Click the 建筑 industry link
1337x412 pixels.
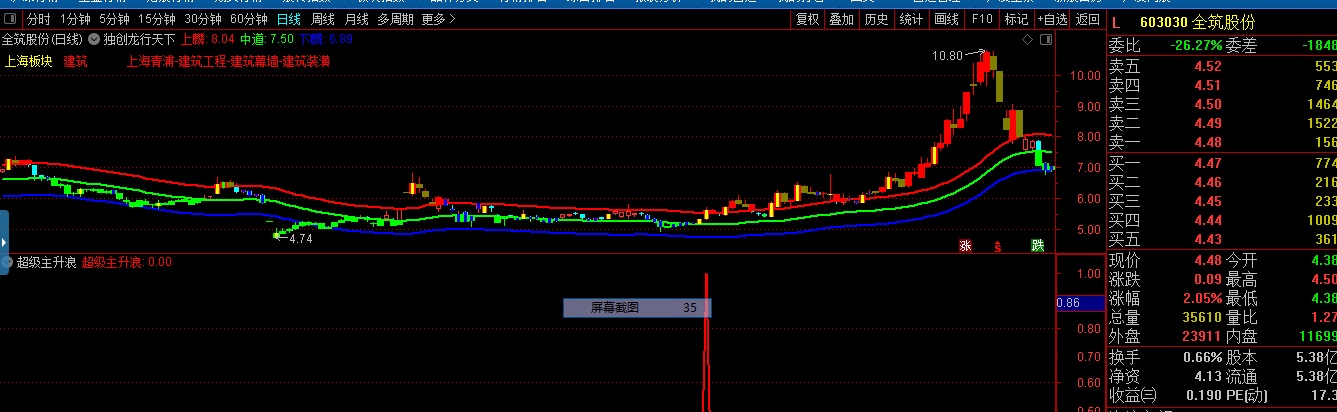[75, 61]
